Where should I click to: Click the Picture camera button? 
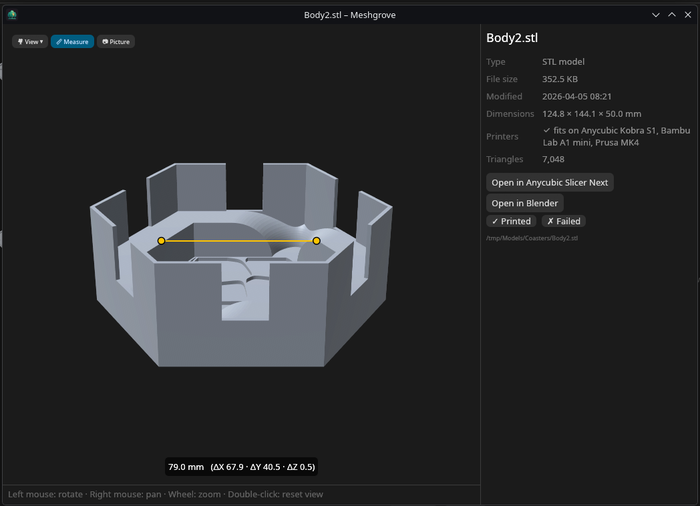coord(116,42)
